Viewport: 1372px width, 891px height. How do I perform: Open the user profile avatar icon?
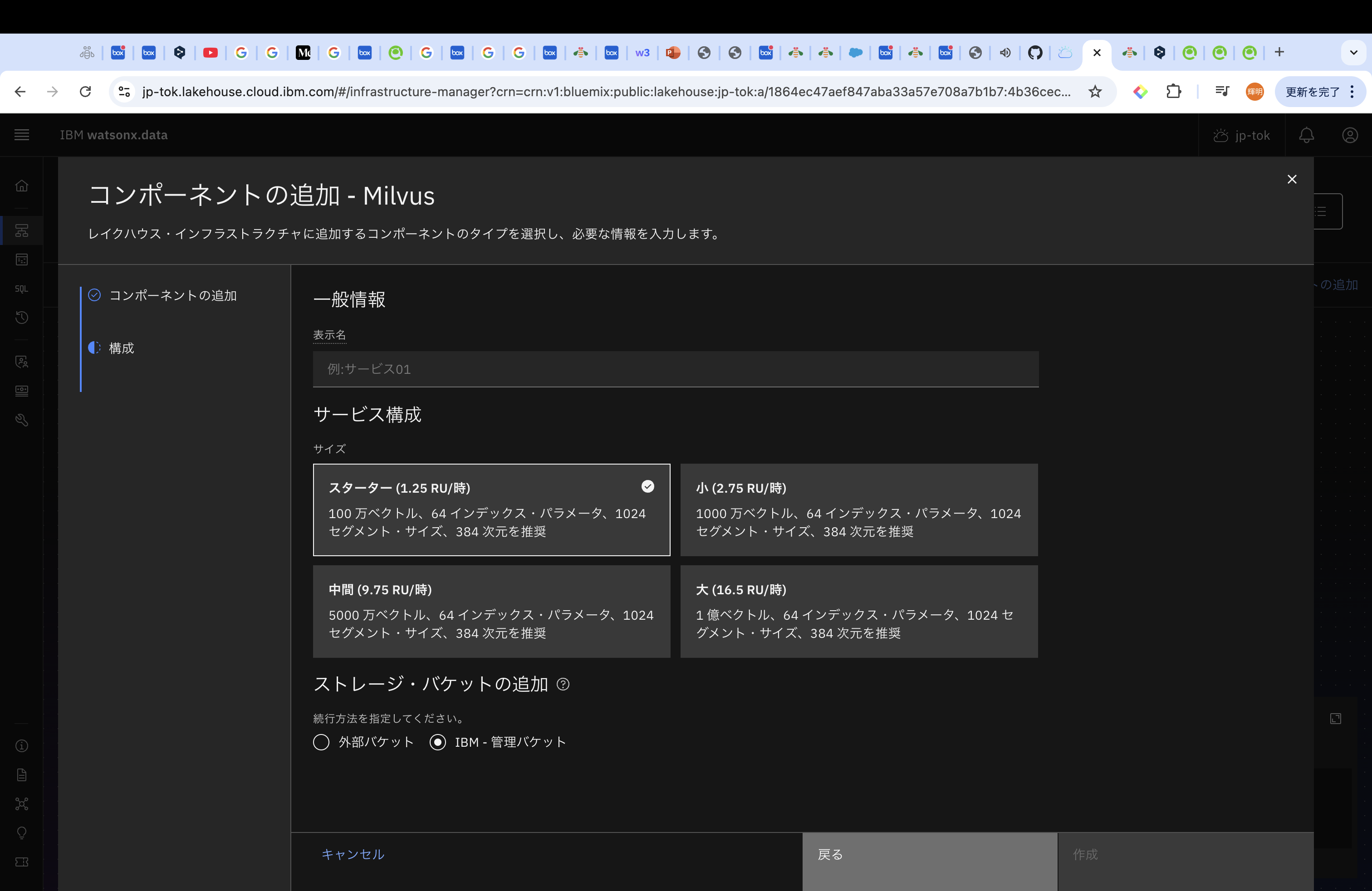pyautogui.click(x=1349, y=135)
